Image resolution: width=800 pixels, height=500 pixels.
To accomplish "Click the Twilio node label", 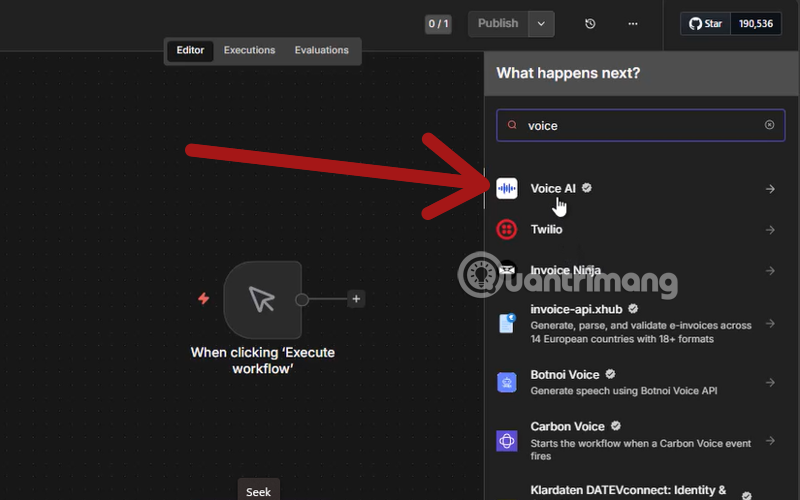I will 546,229.
